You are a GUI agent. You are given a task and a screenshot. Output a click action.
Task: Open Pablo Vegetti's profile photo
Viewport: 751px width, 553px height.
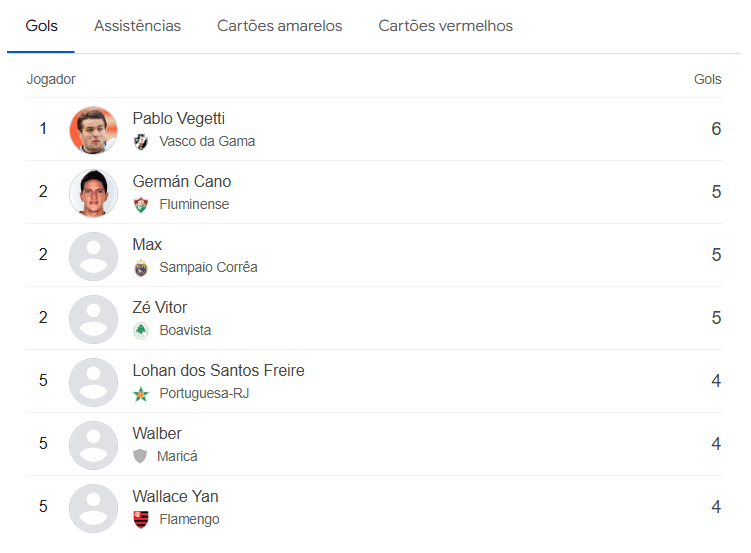tap(93, 130)
